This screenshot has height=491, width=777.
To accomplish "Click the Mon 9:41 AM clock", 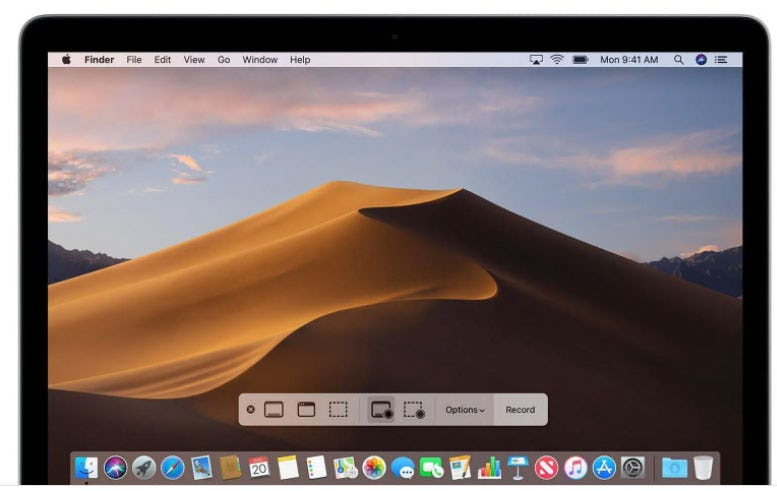I will point(629,59).
